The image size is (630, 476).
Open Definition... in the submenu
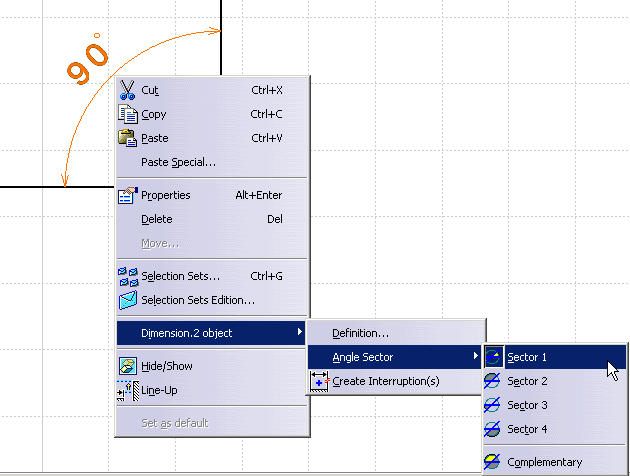click(396, 333)
